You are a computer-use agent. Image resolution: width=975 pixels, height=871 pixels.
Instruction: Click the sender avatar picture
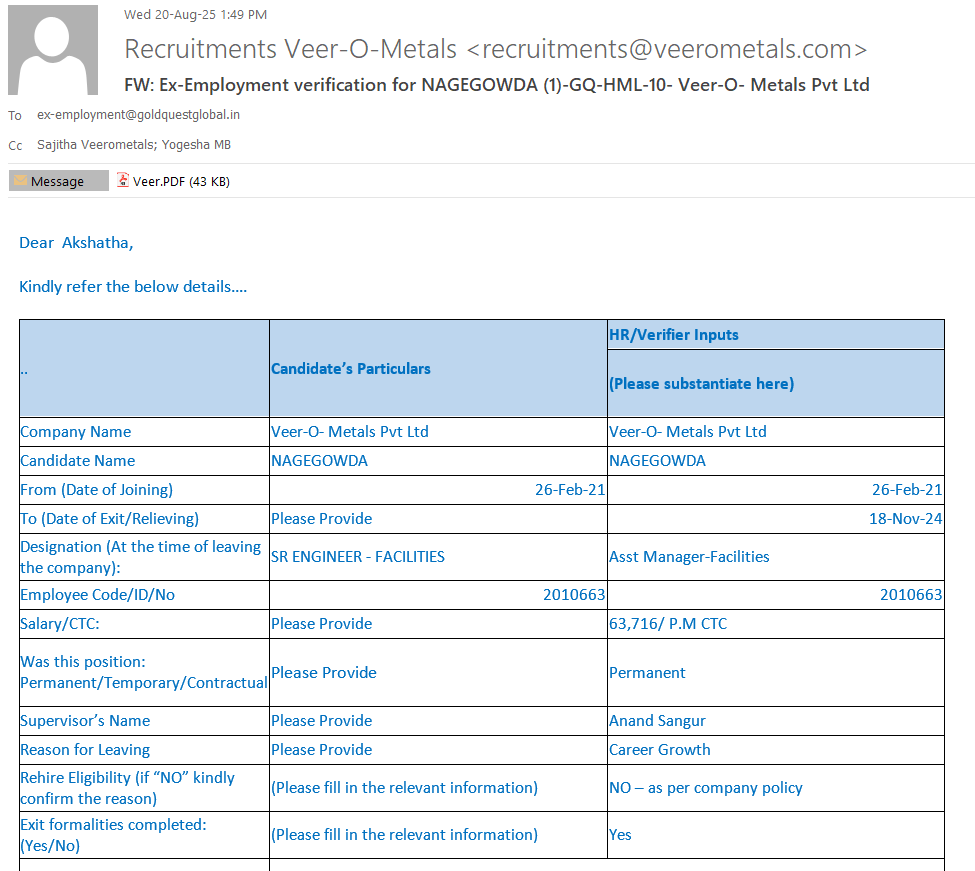point(53,50)
